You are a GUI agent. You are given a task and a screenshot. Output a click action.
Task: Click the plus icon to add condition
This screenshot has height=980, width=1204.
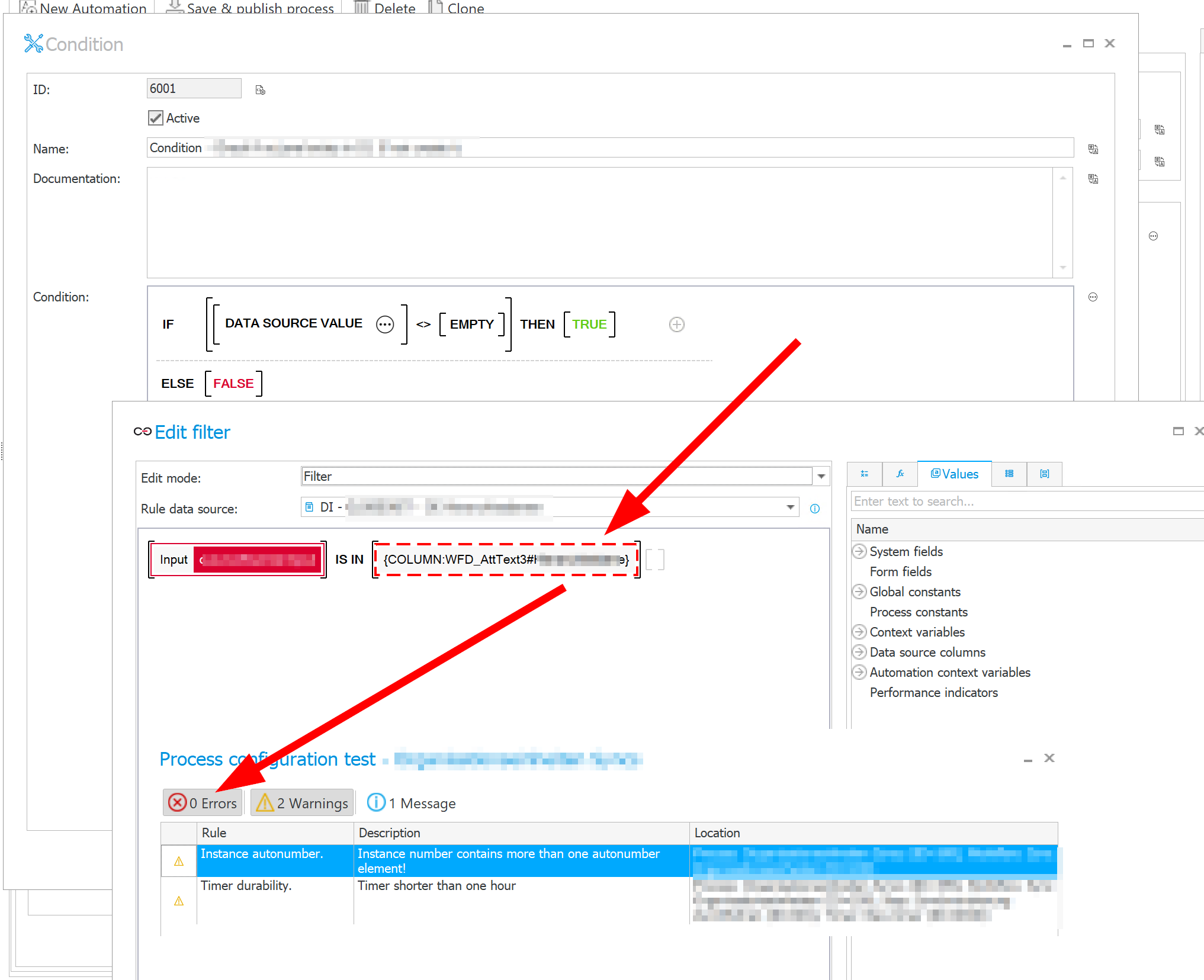pos(676,324)
